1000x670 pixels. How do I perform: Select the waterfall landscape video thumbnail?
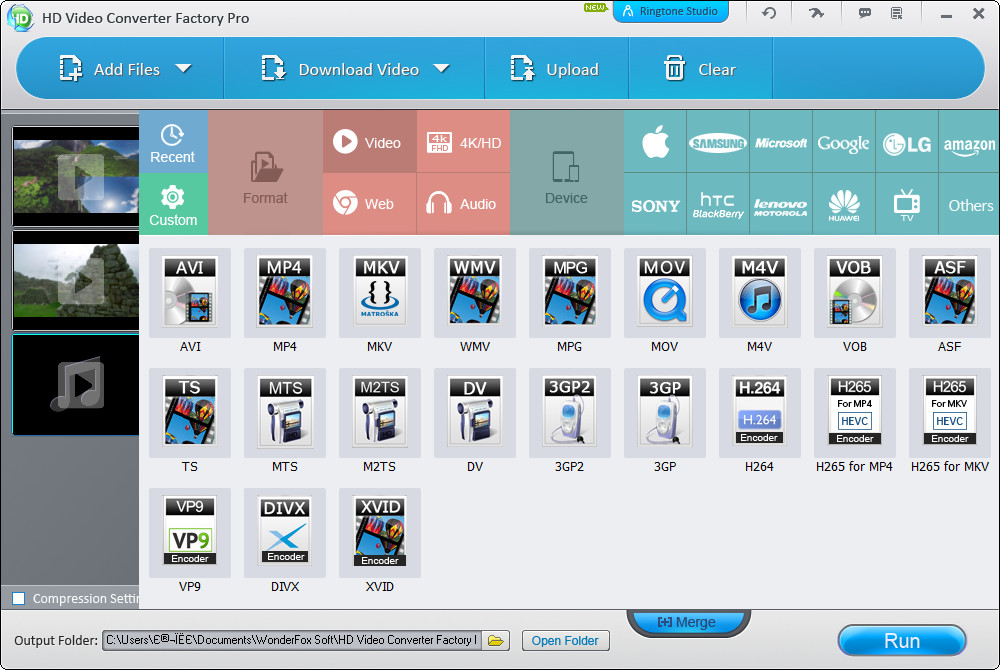point(76,177)
